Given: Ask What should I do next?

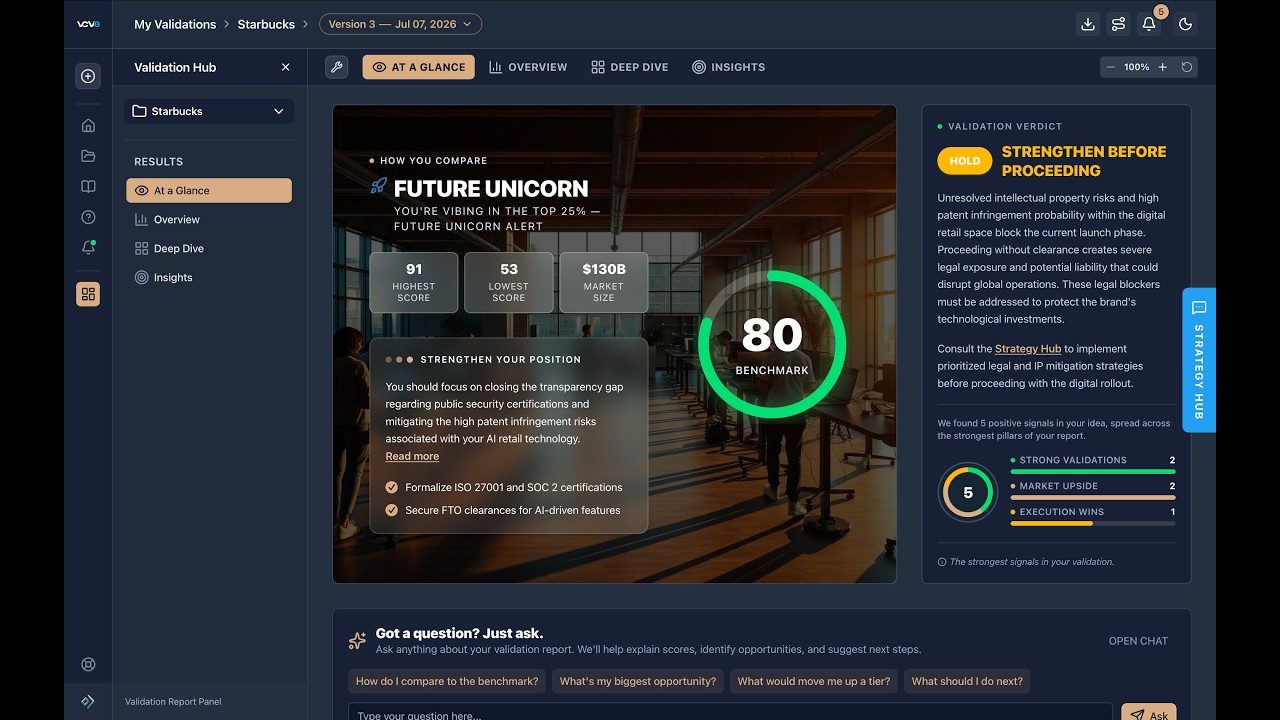Looking at the screenshot, I should pyautogui.click(x=967, y=681).
